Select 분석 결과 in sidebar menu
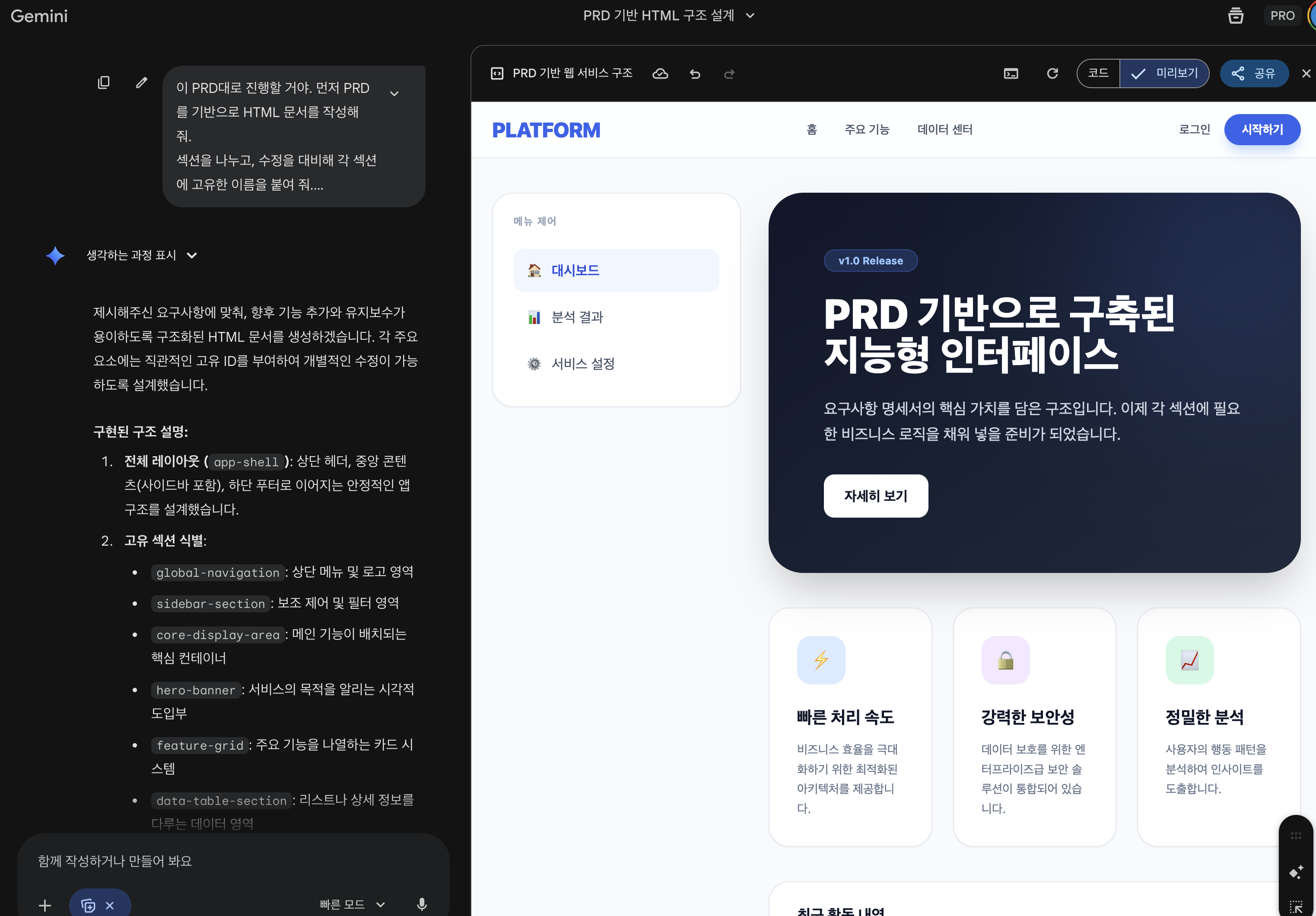Viewport: 1316px width, 916px height. (577, 317)
